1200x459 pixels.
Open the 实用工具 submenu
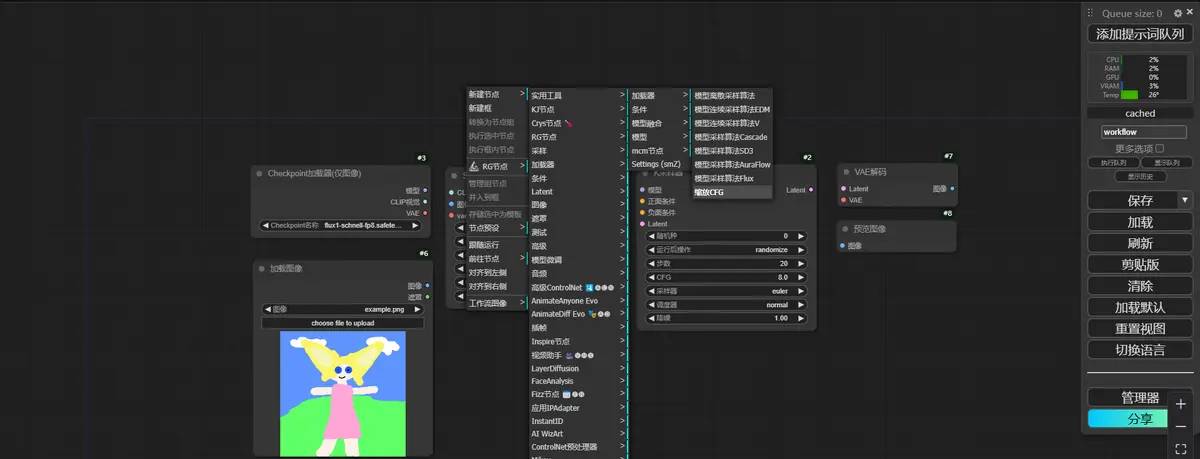click(577, 96)
